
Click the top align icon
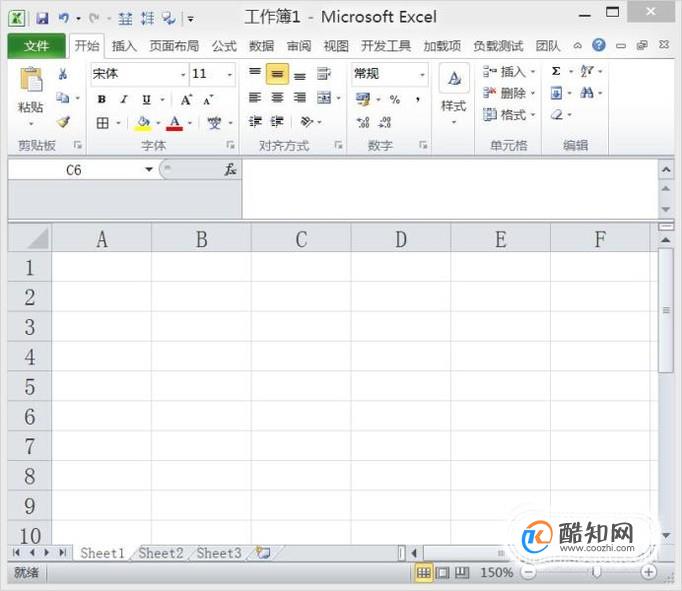tap(255, 73)
